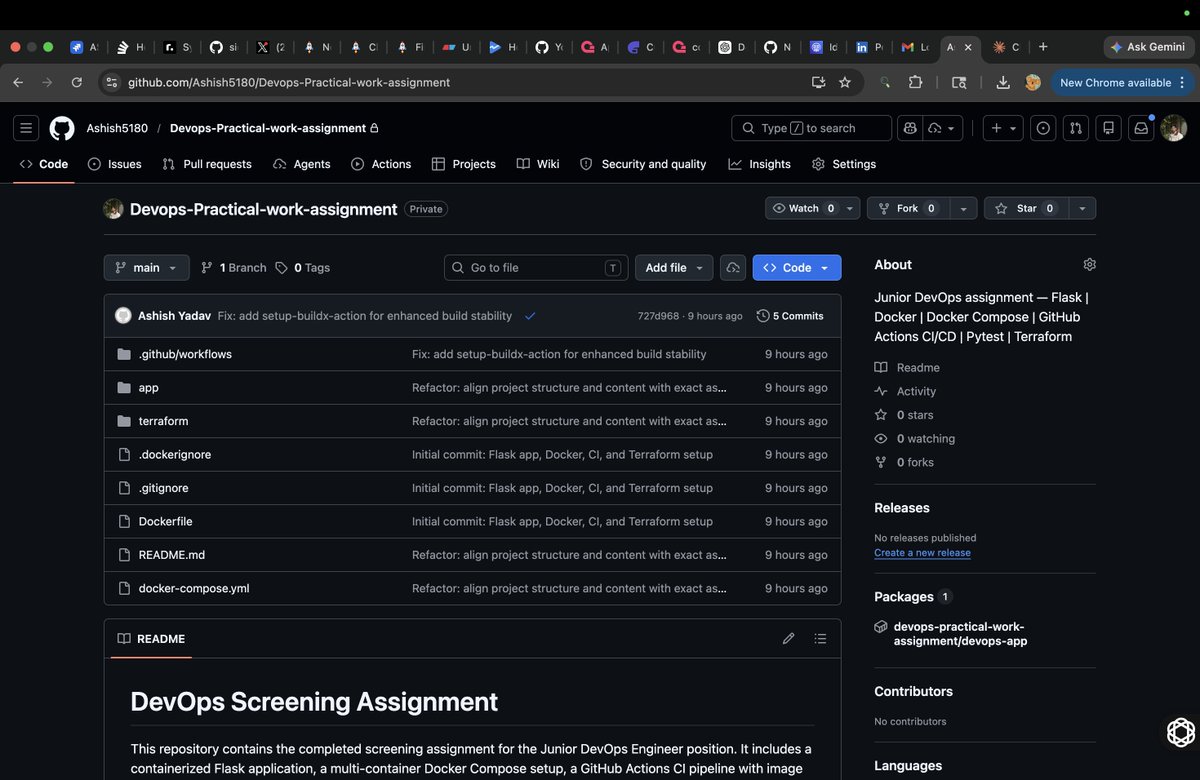Screen dimensions: 1200x780
Task: Open the app folder
Action: coord(148,388)
